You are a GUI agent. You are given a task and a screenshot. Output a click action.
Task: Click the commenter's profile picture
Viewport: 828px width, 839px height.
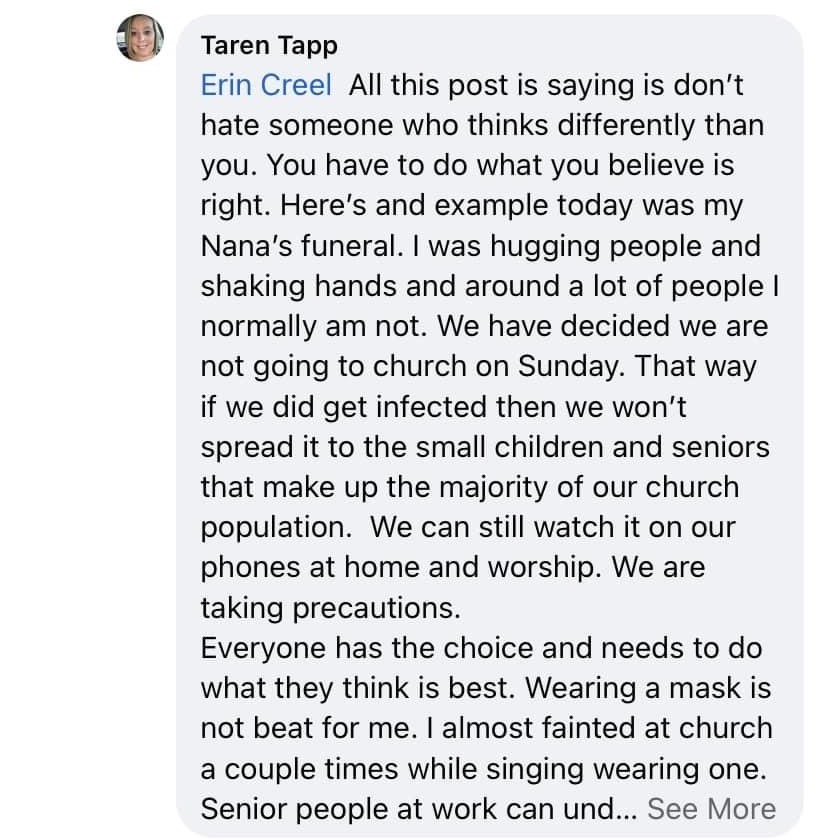pos(141,38)
